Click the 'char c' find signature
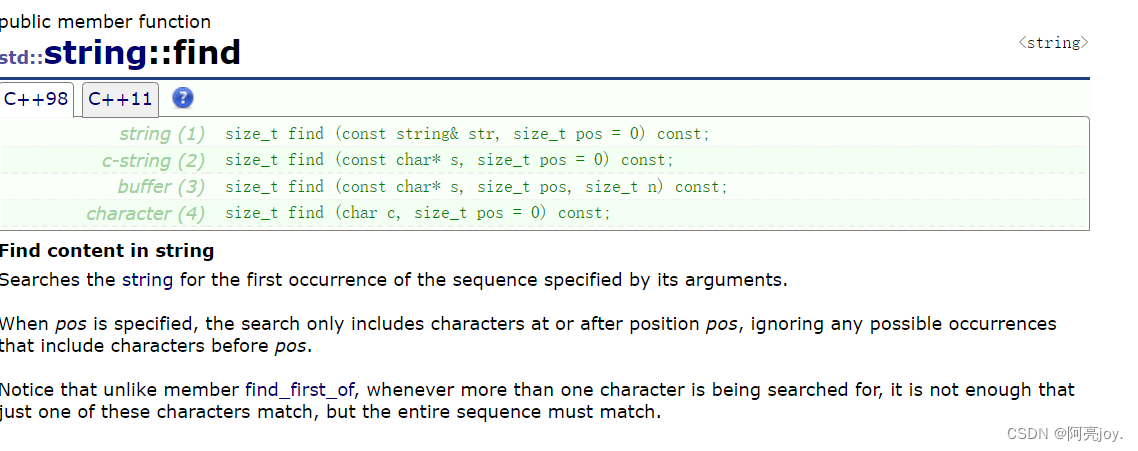Image resolution: width=1138 pixels, height=451 pixels. coord(417,213)
